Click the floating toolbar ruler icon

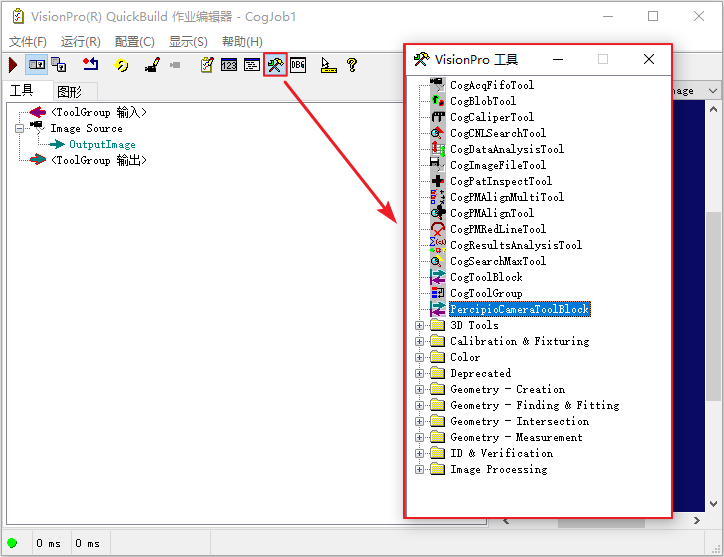tap(328, 65)
